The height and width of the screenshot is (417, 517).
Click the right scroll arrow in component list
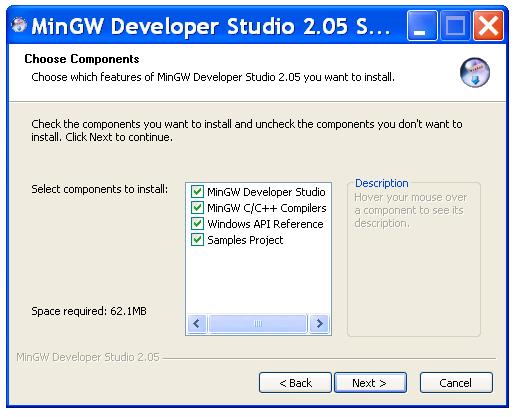pos(319,323)
